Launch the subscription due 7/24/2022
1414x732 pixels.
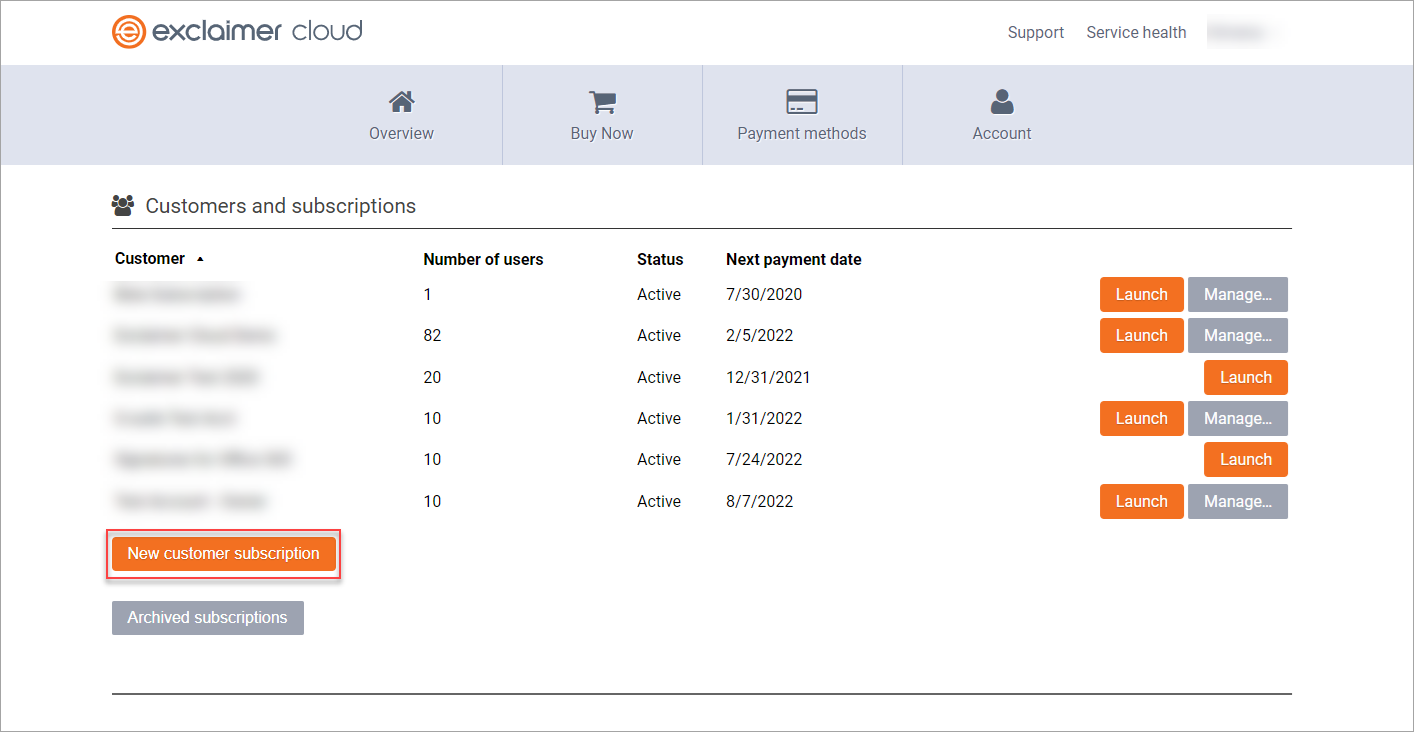click(1245, 460)
